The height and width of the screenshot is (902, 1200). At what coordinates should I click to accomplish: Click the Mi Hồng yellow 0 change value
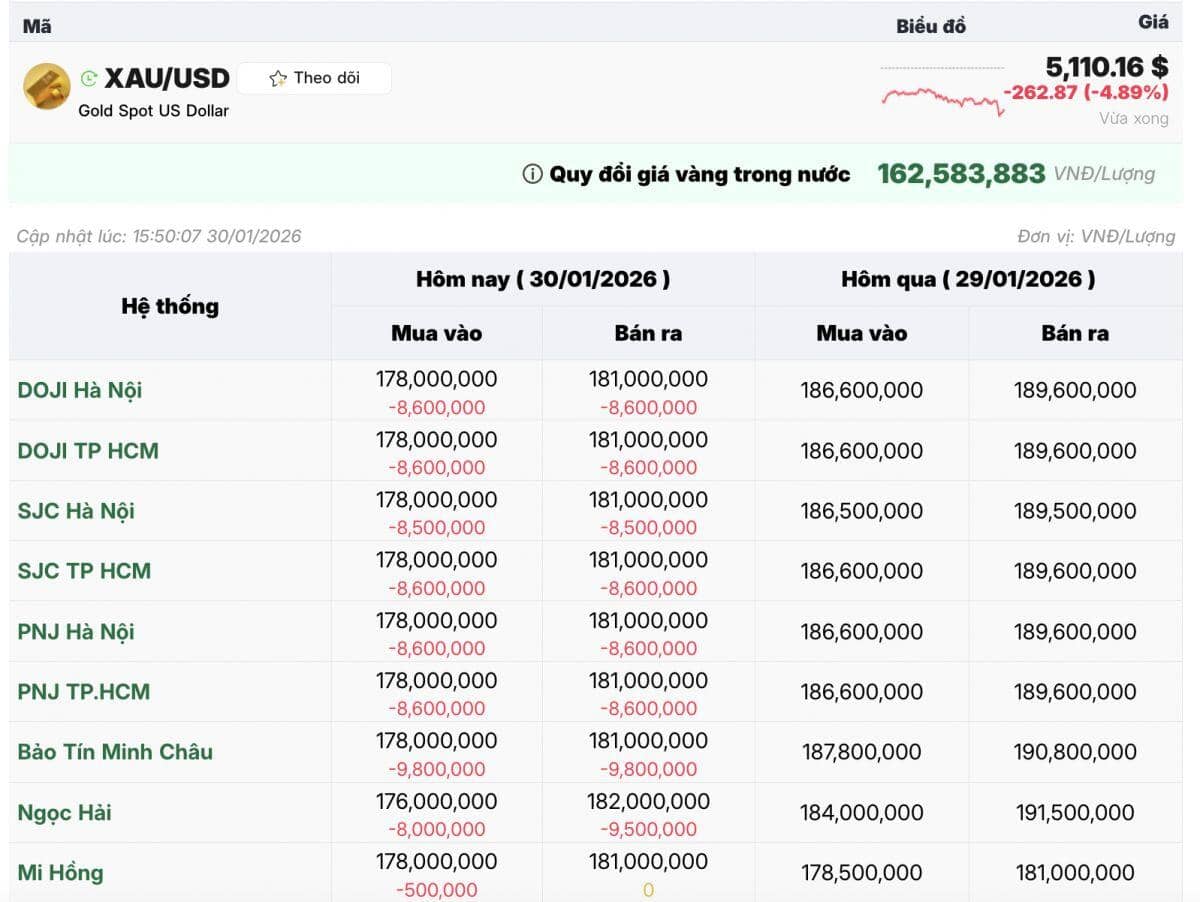(x=648, y=890)
